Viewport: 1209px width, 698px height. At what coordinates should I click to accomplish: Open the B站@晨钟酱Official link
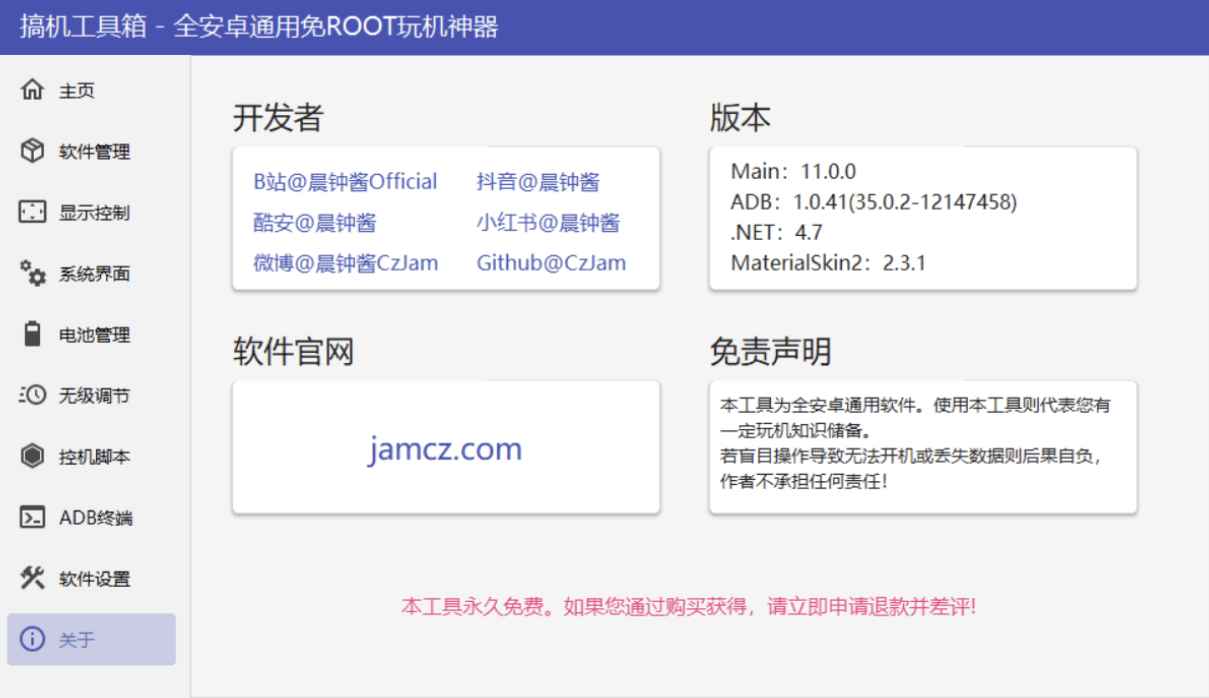pyautogui.click(x=345, y=180)
